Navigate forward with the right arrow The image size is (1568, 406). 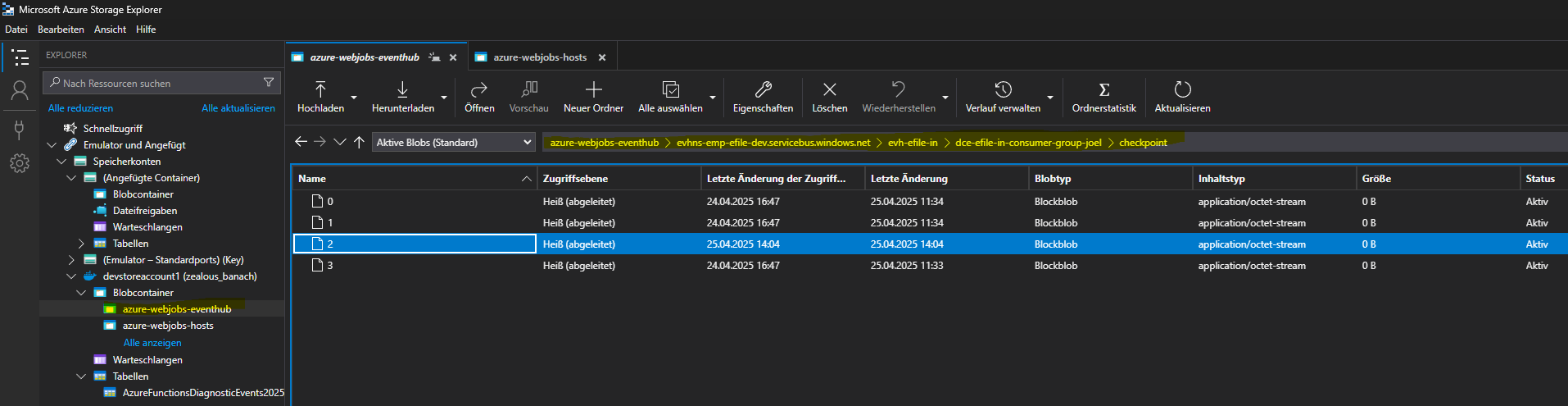[x=320, y=142]
